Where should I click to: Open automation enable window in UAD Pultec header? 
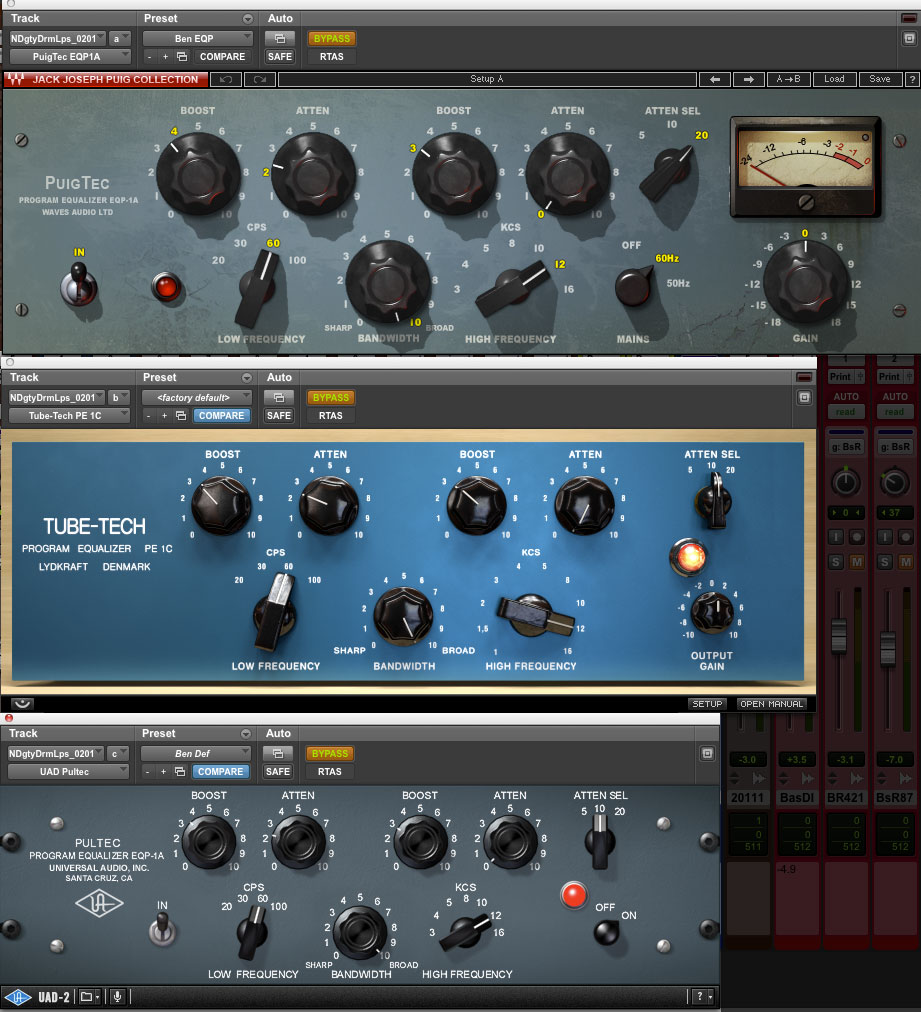pyautogui.click(x=278, y=753)
